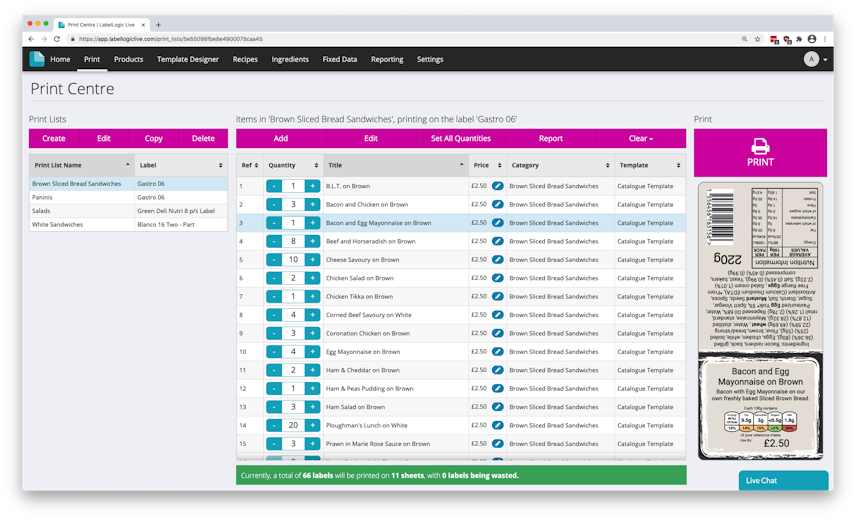Edit price for Corned Beef Savoury on White
Image resolution: width=856 pixels, height=520 pixels.
click(497, 315)
